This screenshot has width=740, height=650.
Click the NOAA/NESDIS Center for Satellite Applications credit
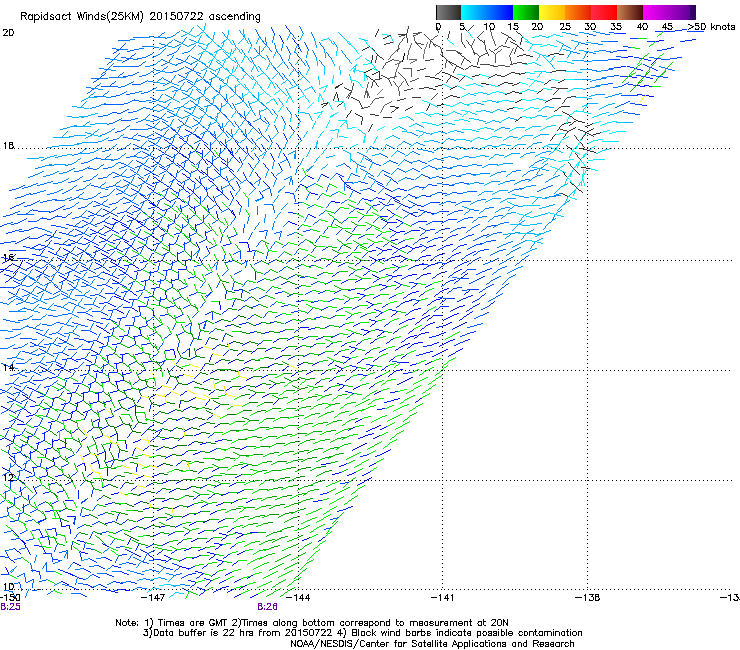[432, 644]
